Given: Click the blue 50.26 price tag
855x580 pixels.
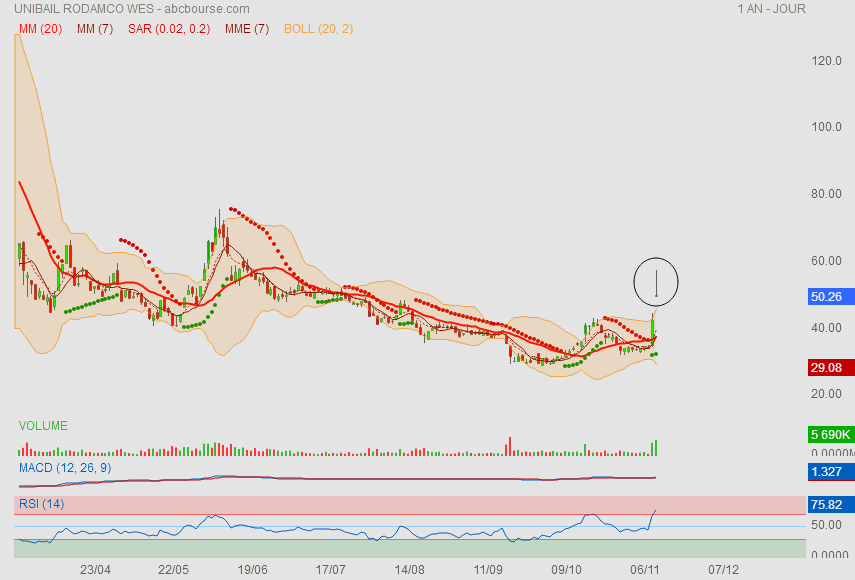Looking at the screenshot, I should (x=831, y=297).
